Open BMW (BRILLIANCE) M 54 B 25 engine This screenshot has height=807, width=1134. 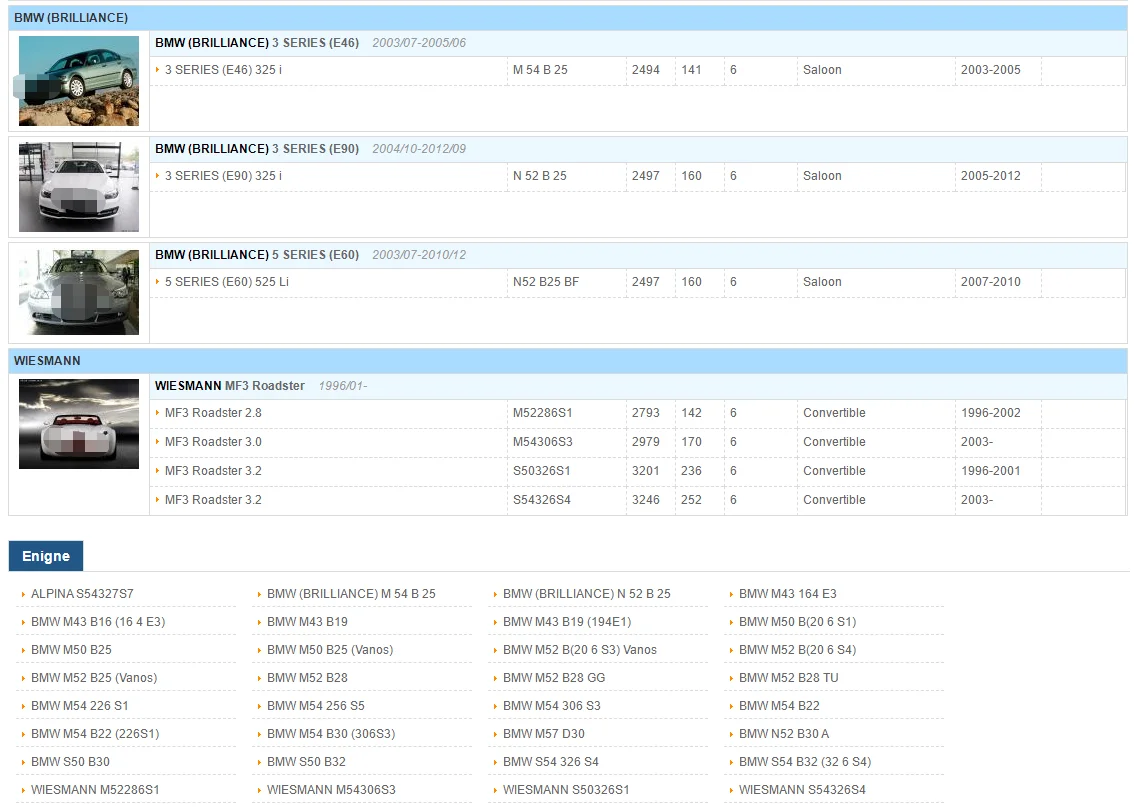(x=351, y=594)
